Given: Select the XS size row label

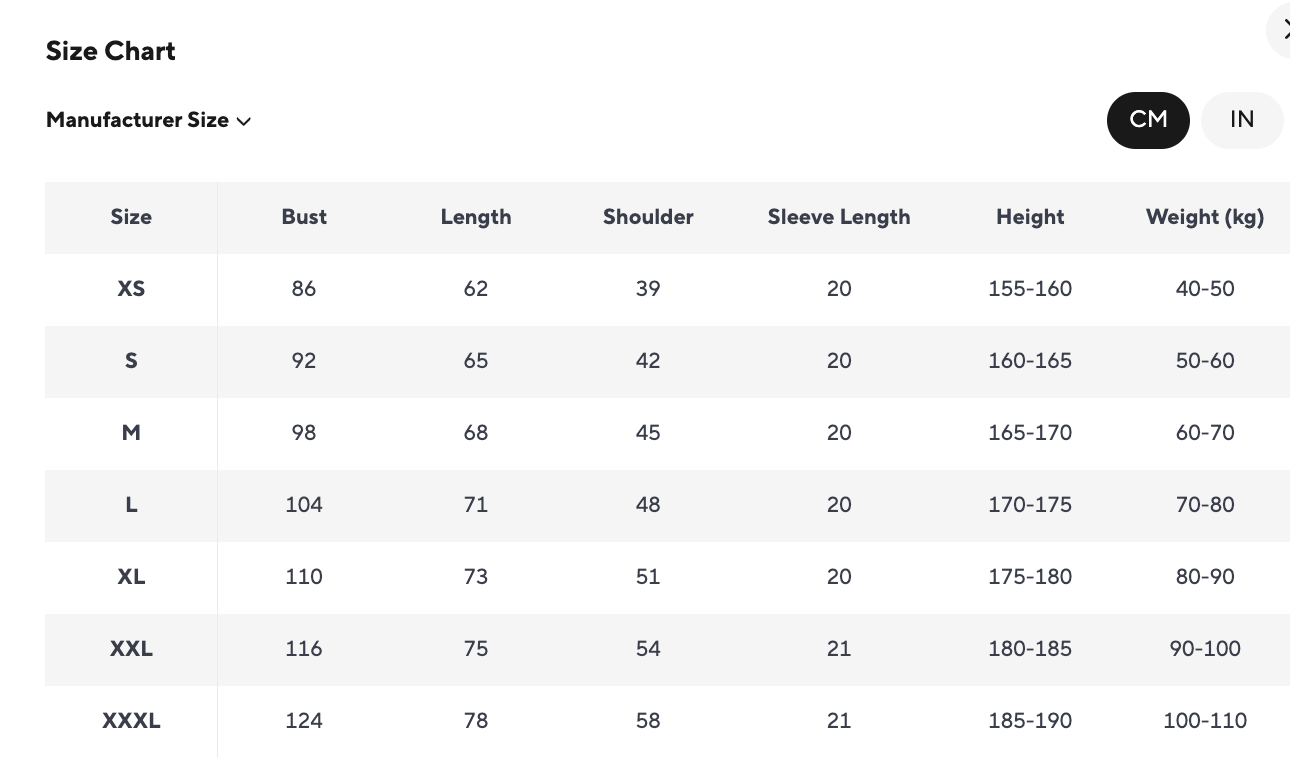Looking at the screenshot, I should point(131,289).
